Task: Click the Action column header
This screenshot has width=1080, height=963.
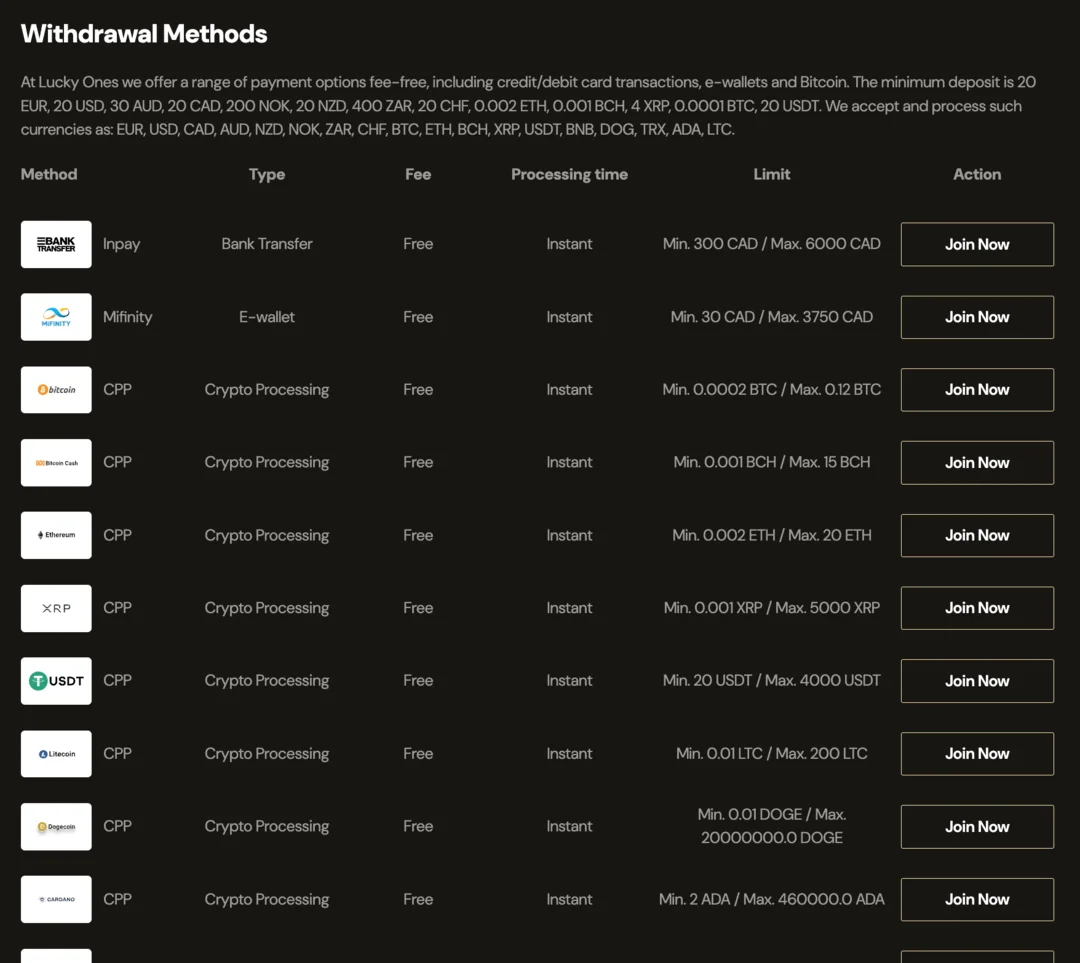Action: click(977, 174)
